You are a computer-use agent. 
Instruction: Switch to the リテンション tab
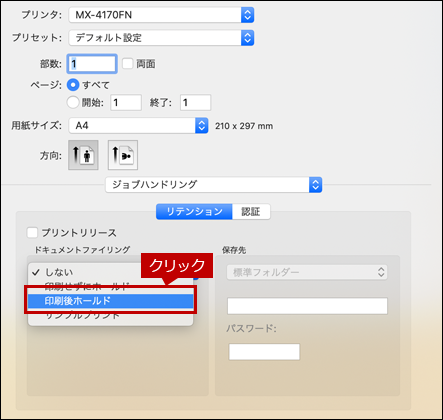tap(194, 212)
